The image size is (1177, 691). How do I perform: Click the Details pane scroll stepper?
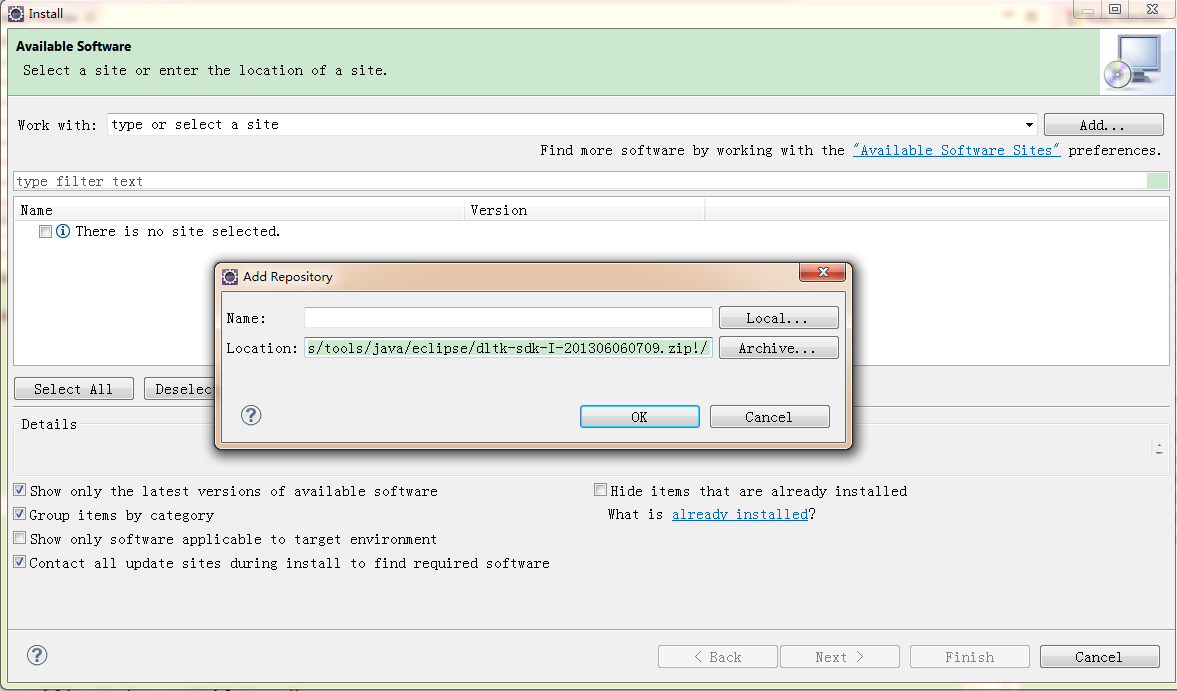(x=1159, y=448)
